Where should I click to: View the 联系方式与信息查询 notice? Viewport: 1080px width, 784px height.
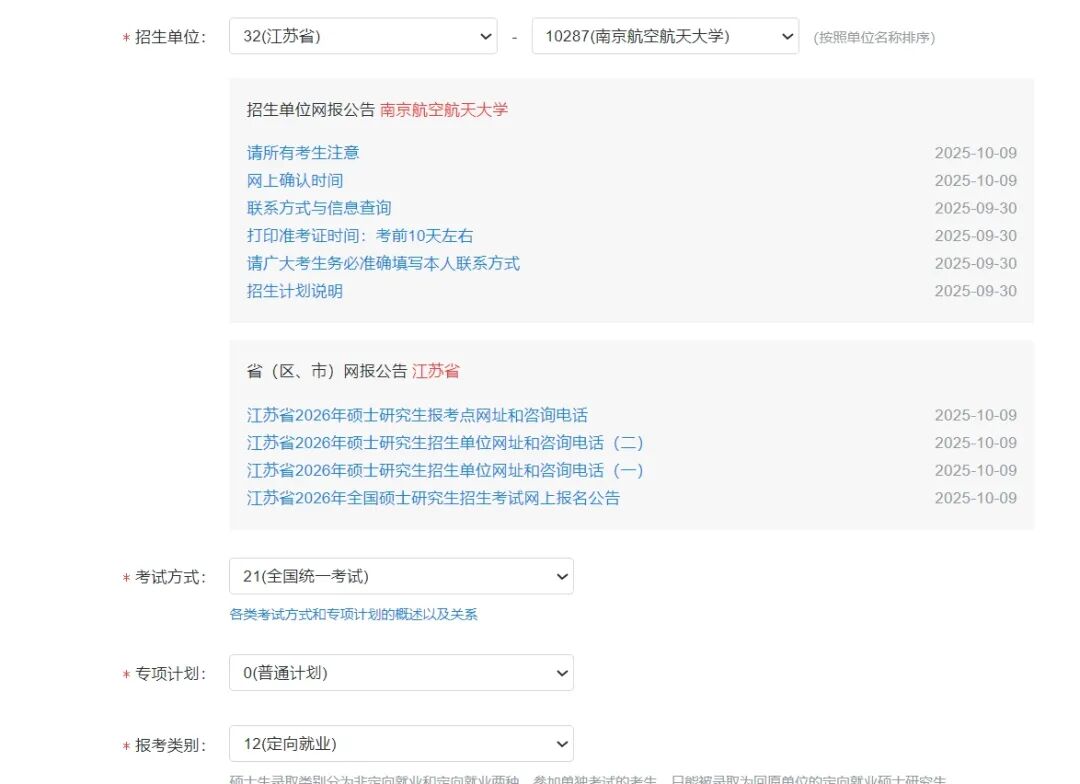[x=320, y=208]
